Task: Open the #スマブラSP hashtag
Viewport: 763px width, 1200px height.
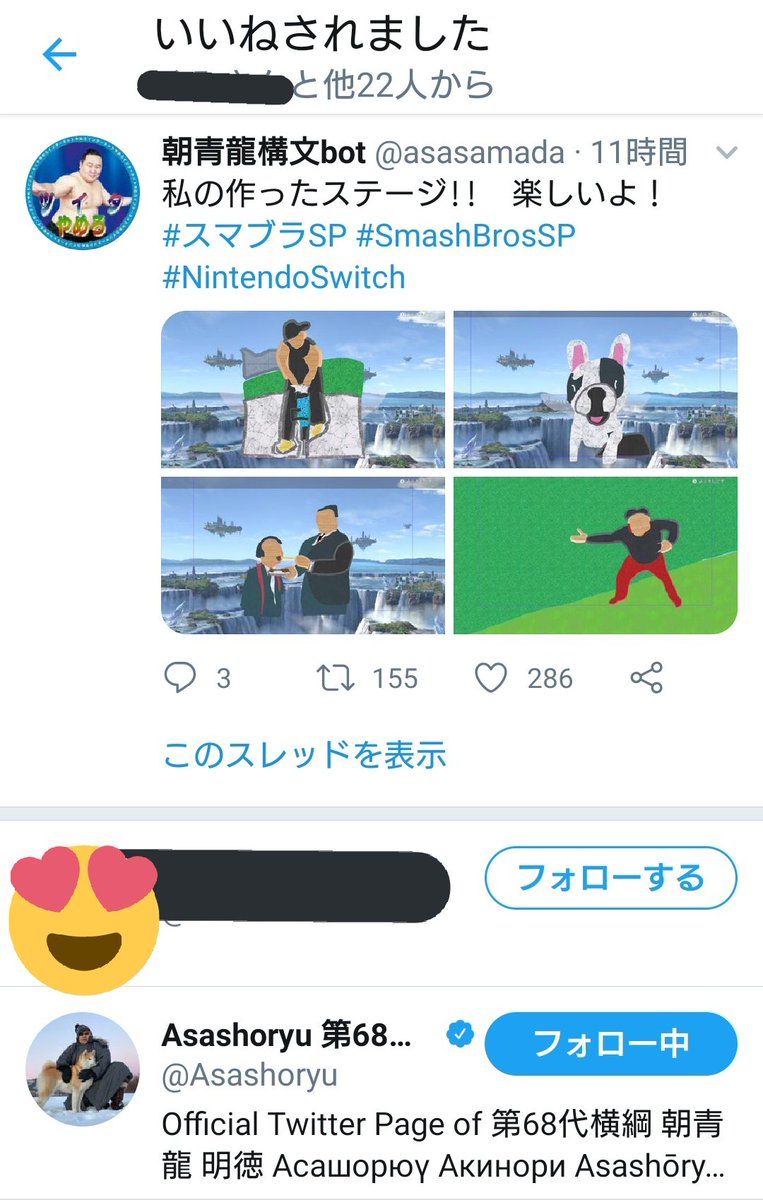Action: (253, 235)
